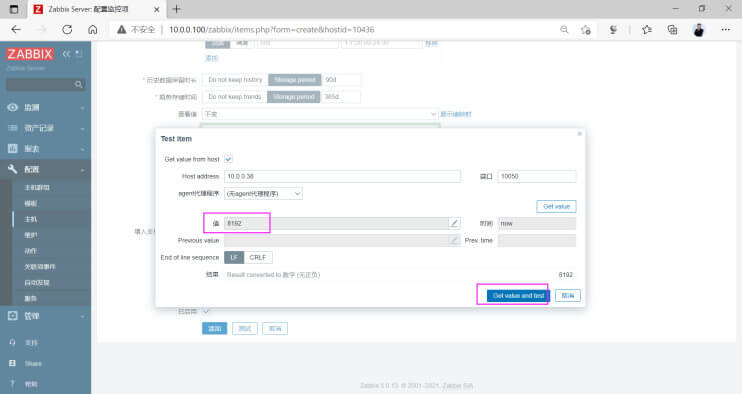Expand the 报表 sidebar section
The image size is (742, 394).
82,149
